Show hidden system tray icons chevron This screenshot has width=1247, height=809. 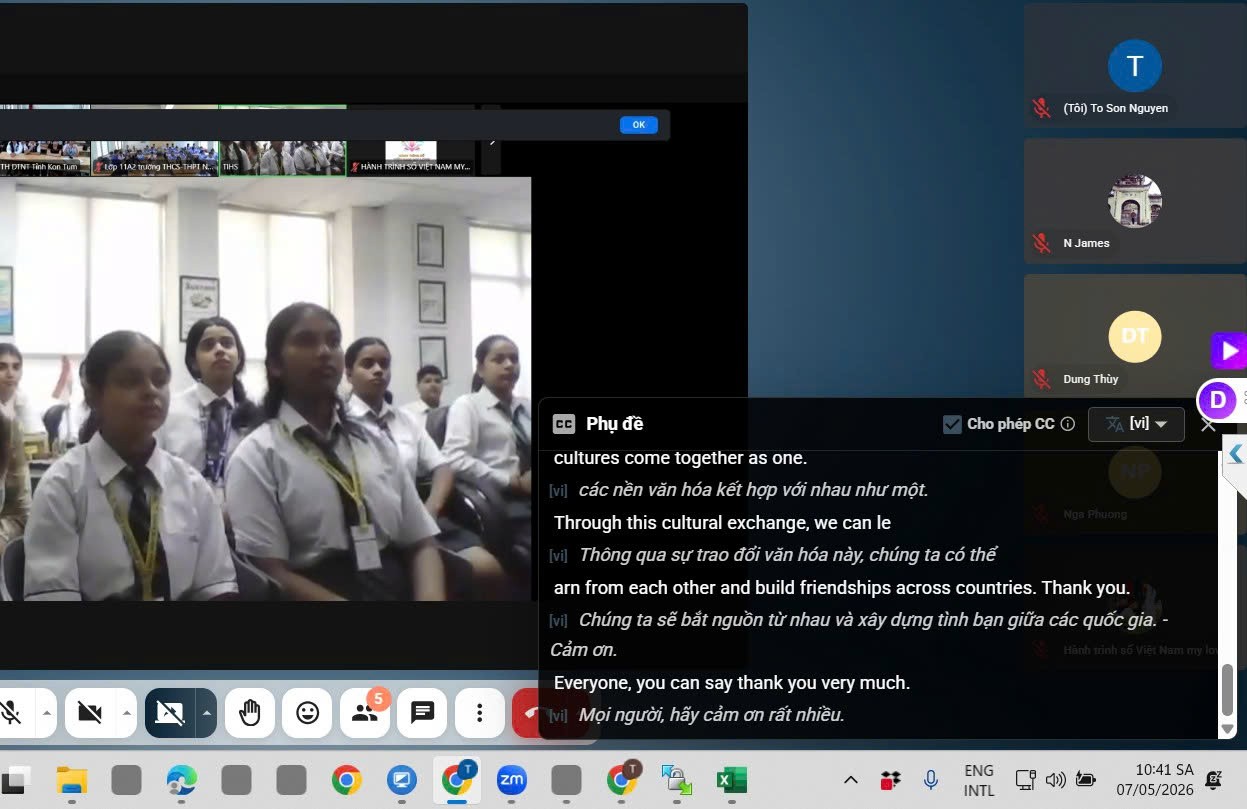(x=851, y=780)
